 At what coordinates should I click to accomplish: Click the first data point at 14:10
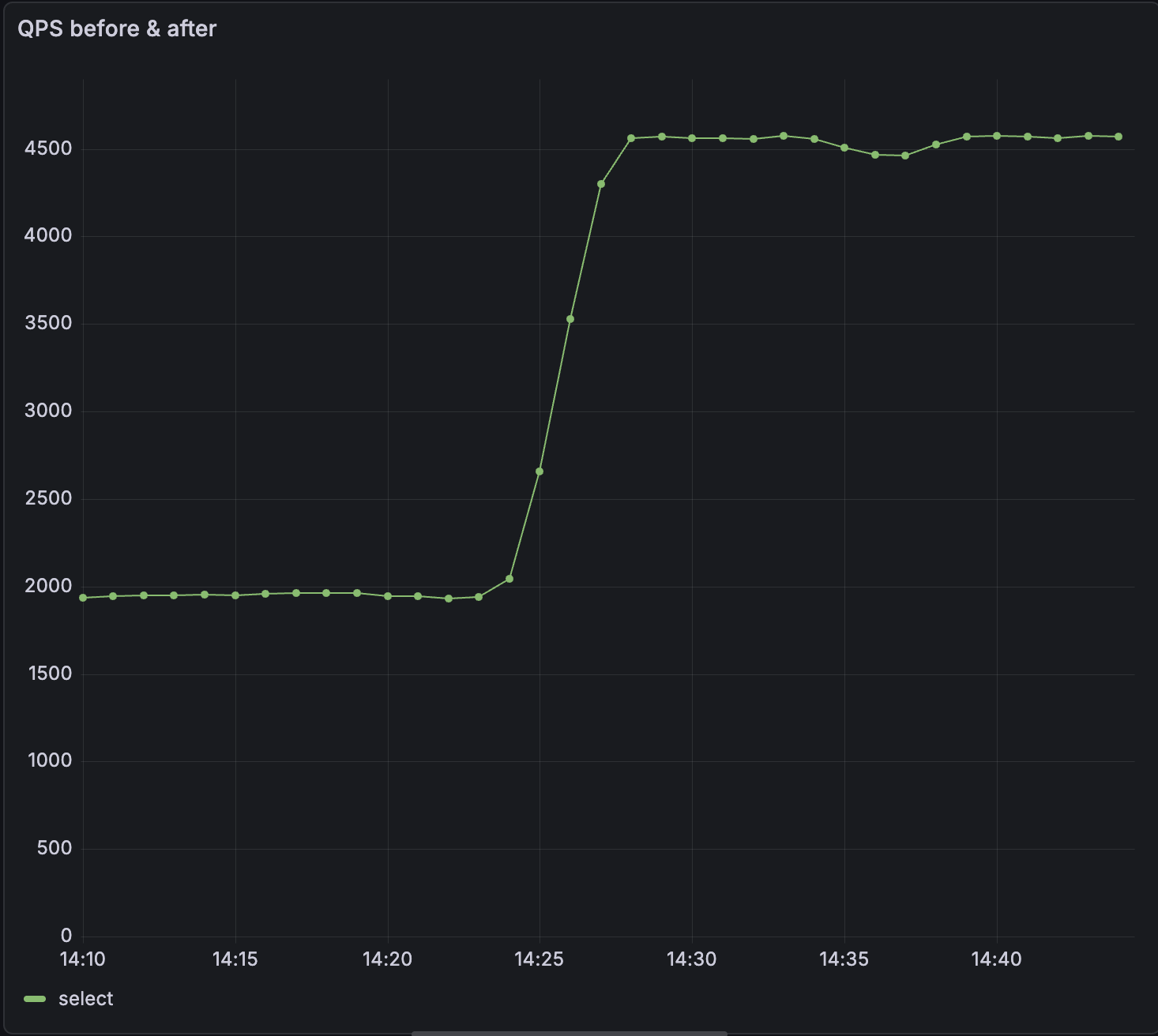pyautogui.click(x=82, y=598)
